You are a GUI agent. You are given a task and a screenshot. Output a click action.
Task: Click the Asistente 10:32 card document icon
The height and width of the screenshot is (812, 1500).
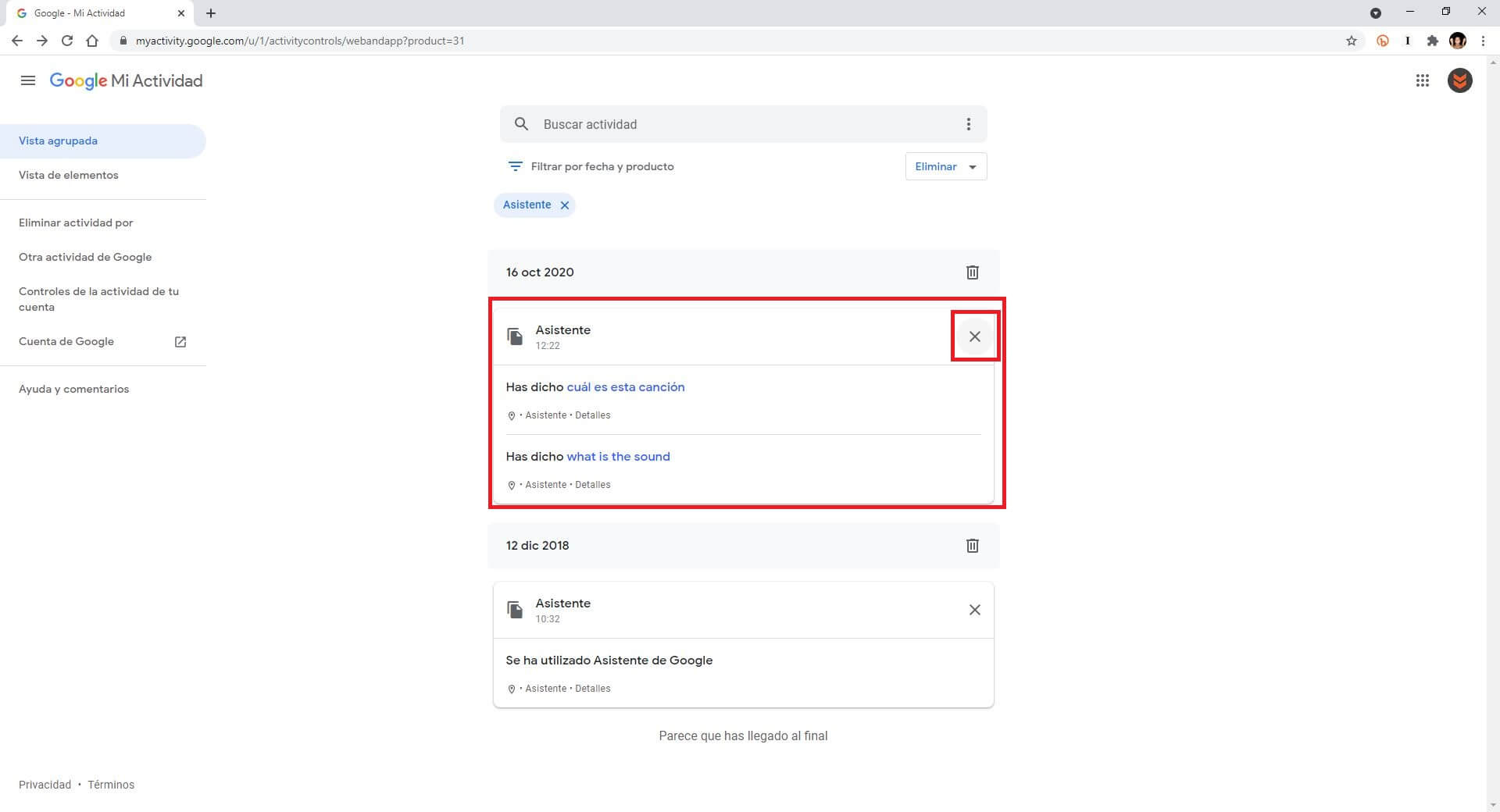[515, 610]
